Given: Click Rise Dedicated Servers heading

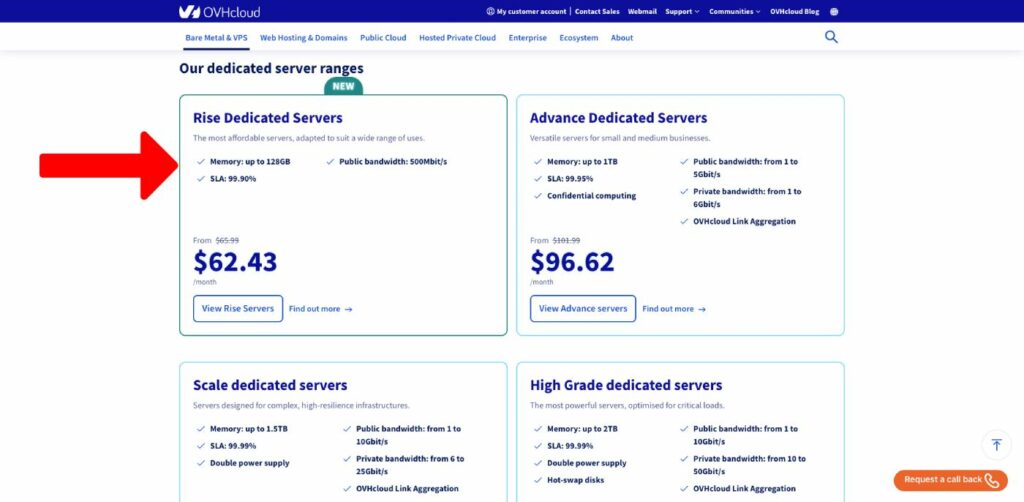Looking at the screenshot, I should [268, 118].
